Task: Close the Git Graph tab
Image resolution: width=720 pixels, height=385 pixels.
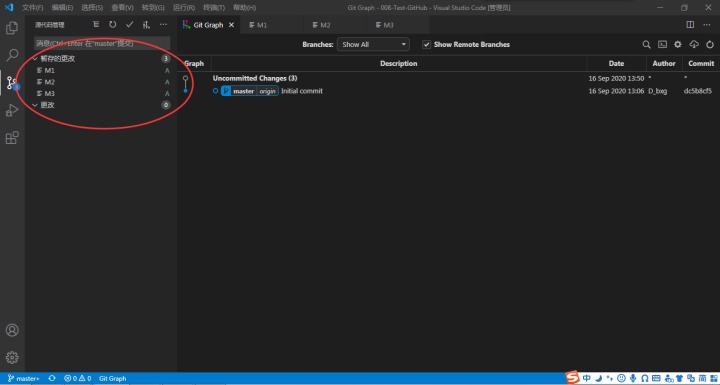Action: tap(231, 25)
